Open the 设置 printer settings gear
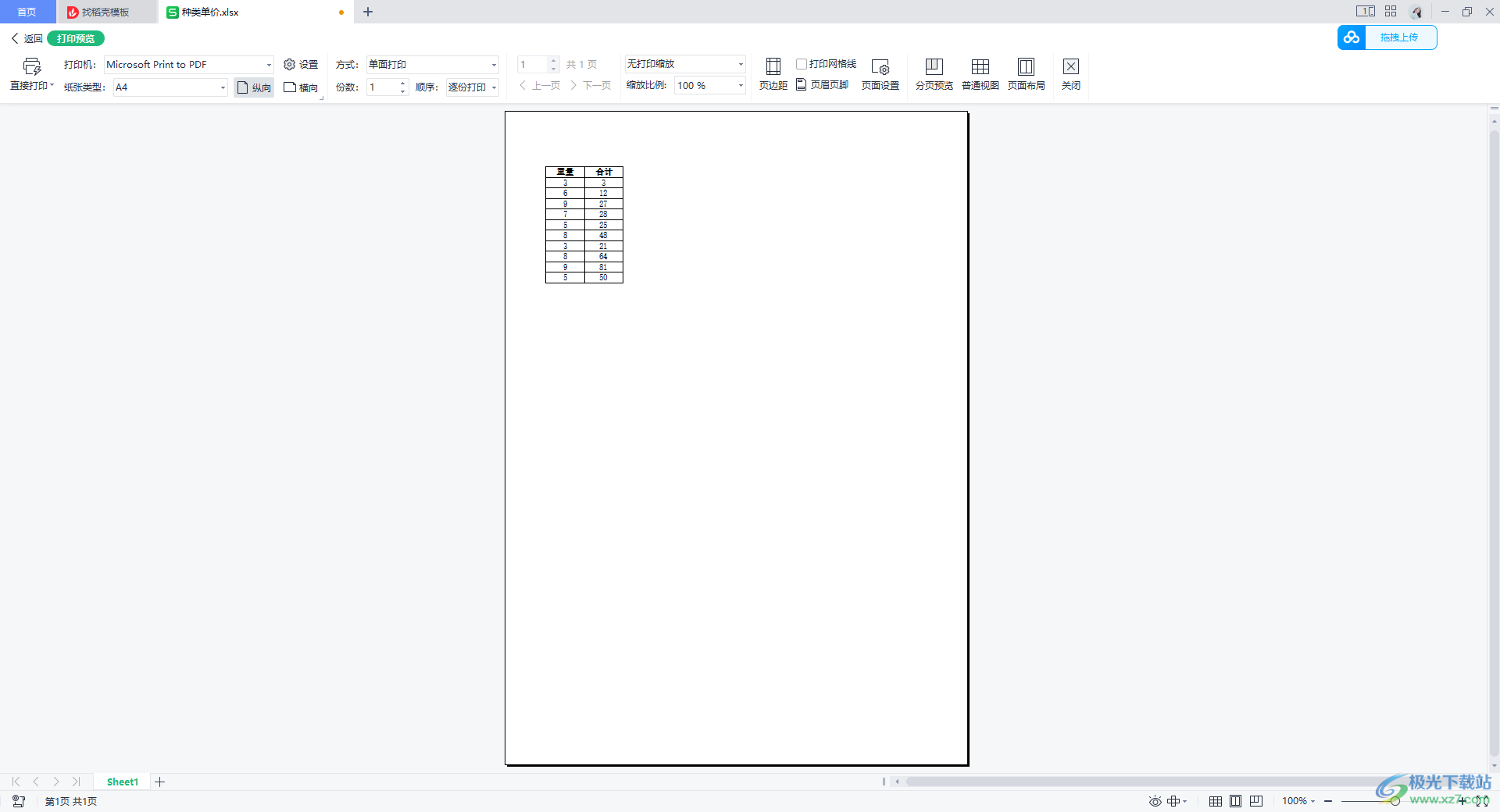Image resolution: width=1500 pixels, height=812 pixels. click(x=301, y=65)
